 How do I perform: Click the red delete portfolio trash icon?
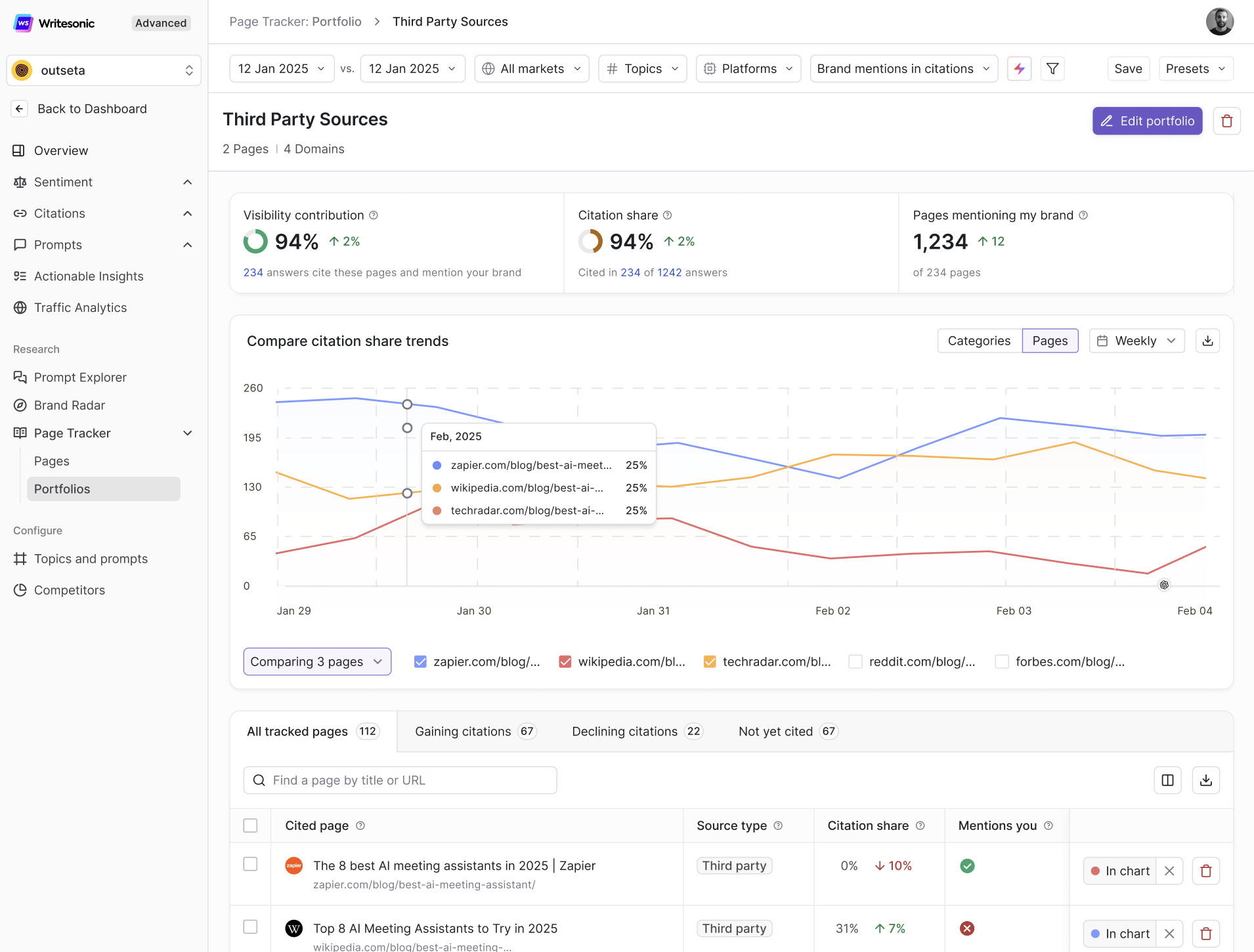pyautogui.click(x=1226, y=121)
